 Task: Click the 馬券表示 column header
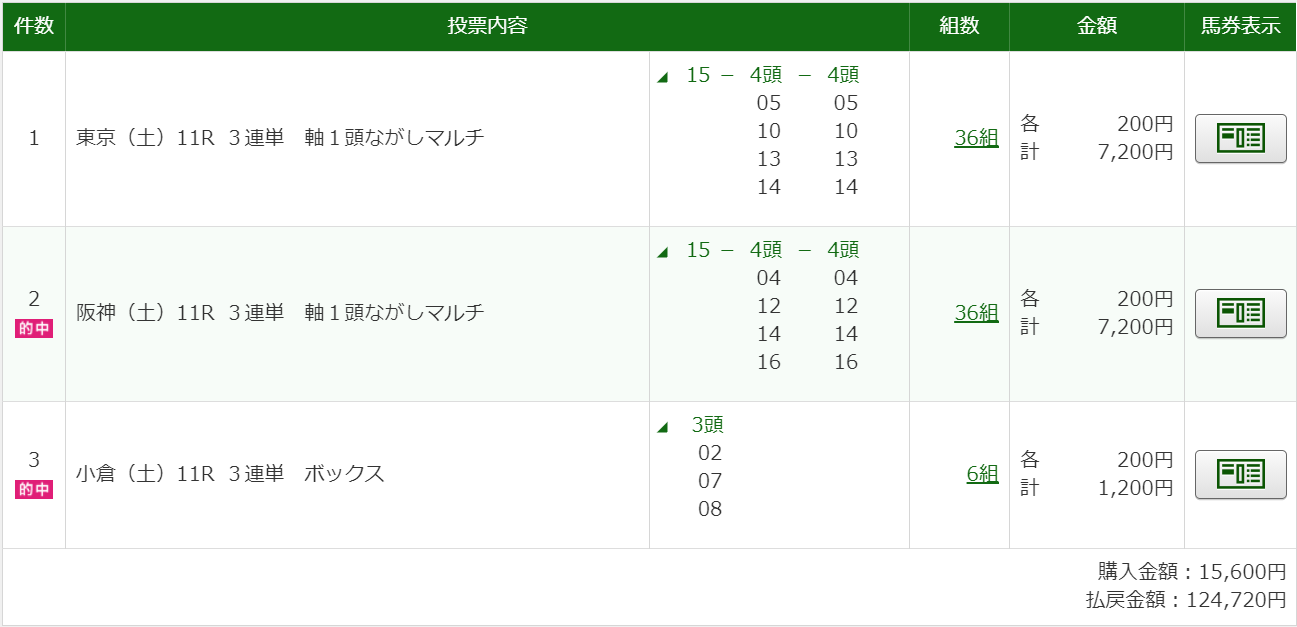coord(1240,27)
